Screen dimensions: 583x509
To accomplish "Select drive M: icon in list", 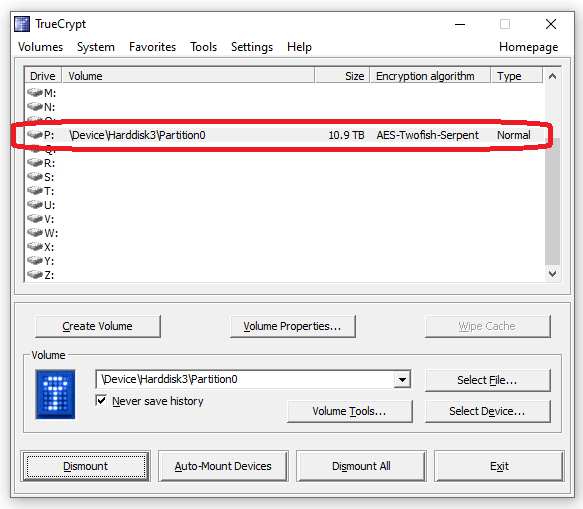I will [35, 92].
